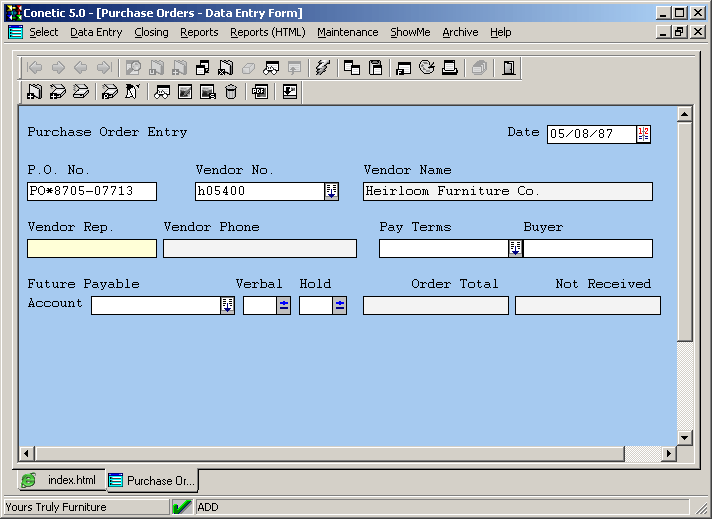Click the trash can toolbar icon
Screen dimensions: 712x519
(x=231, y=92)
